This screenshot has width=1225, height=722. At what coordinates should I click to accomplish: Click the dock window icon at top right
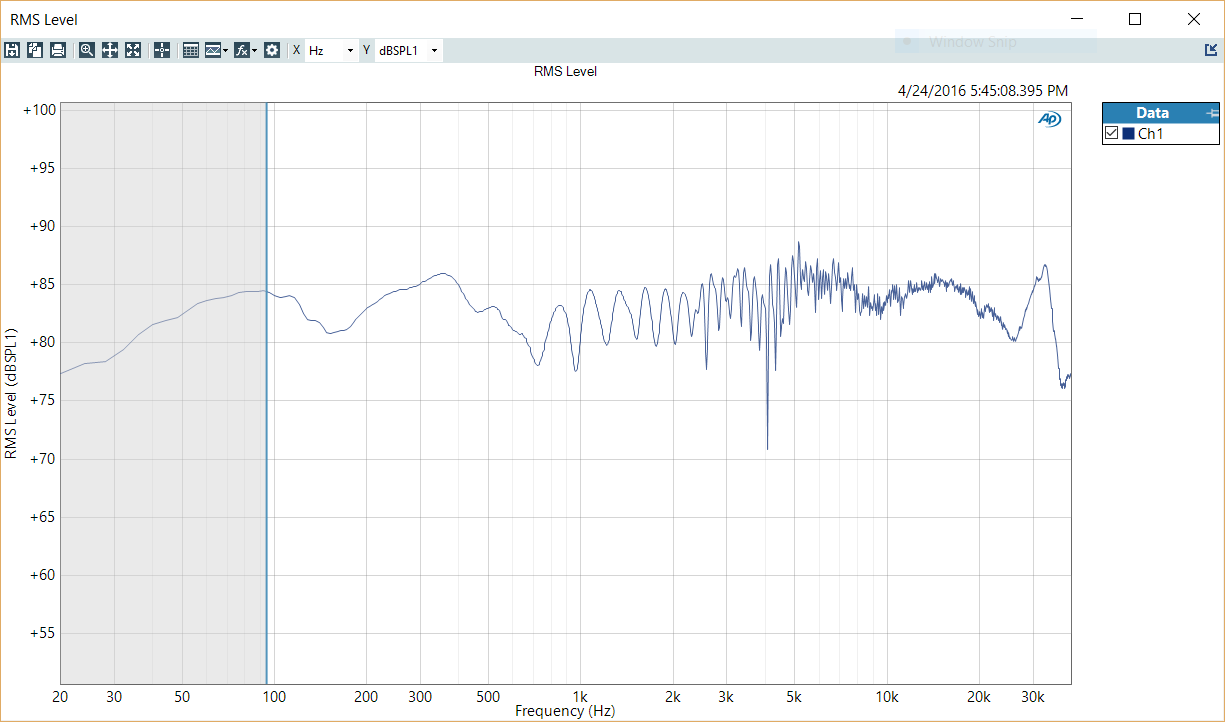pos(1211,50)
